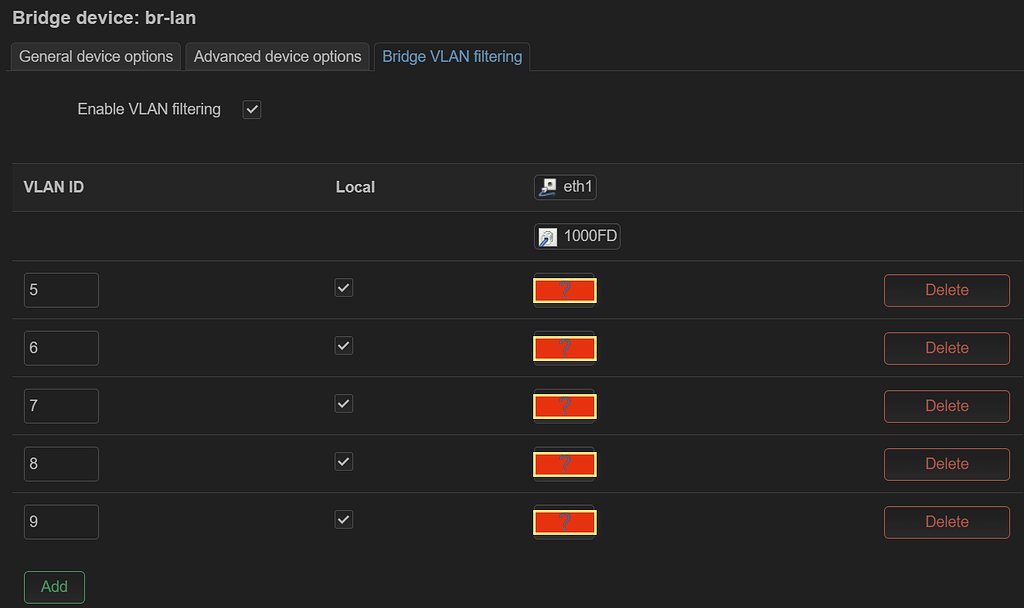Select the Bridge VLAN filtering tab

coord(452,57)
